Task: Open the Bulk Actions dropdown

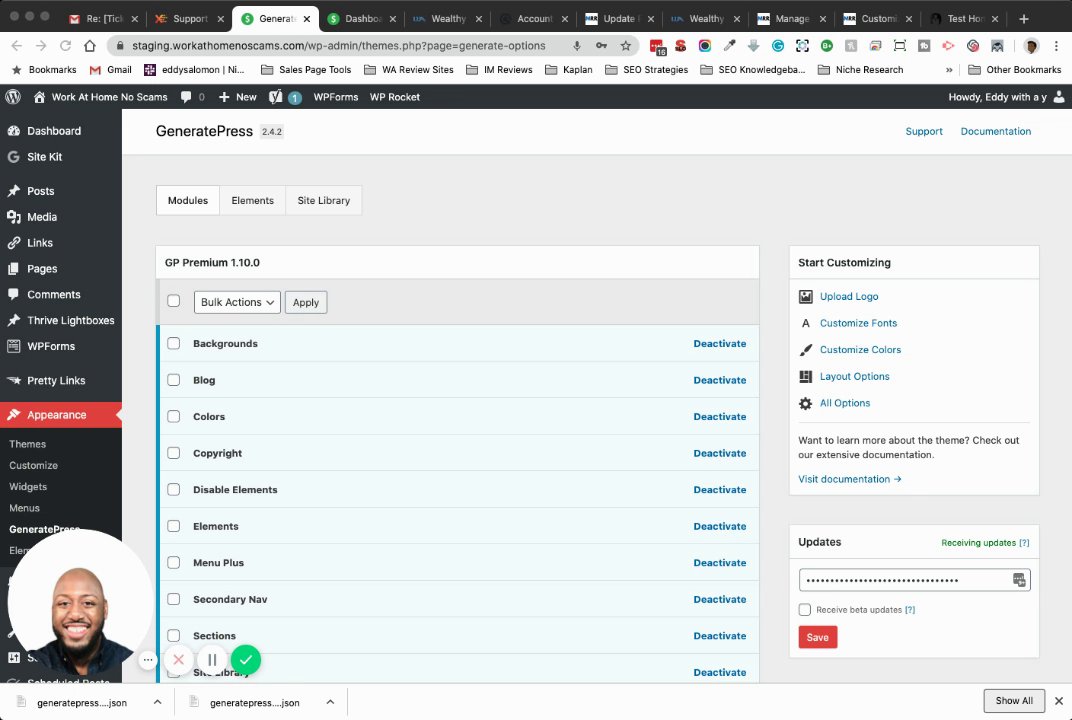Action: tap(237, 302)
